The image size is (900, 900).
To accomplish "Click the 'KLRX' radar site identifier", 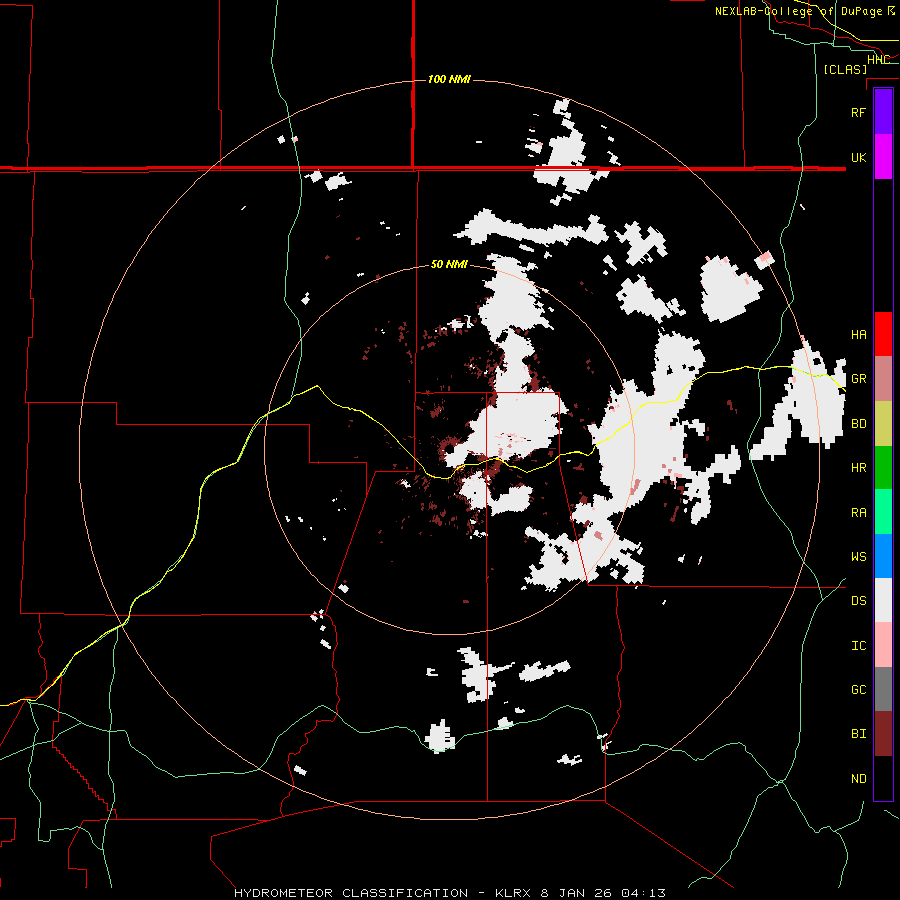I will (x=514, y=893).
